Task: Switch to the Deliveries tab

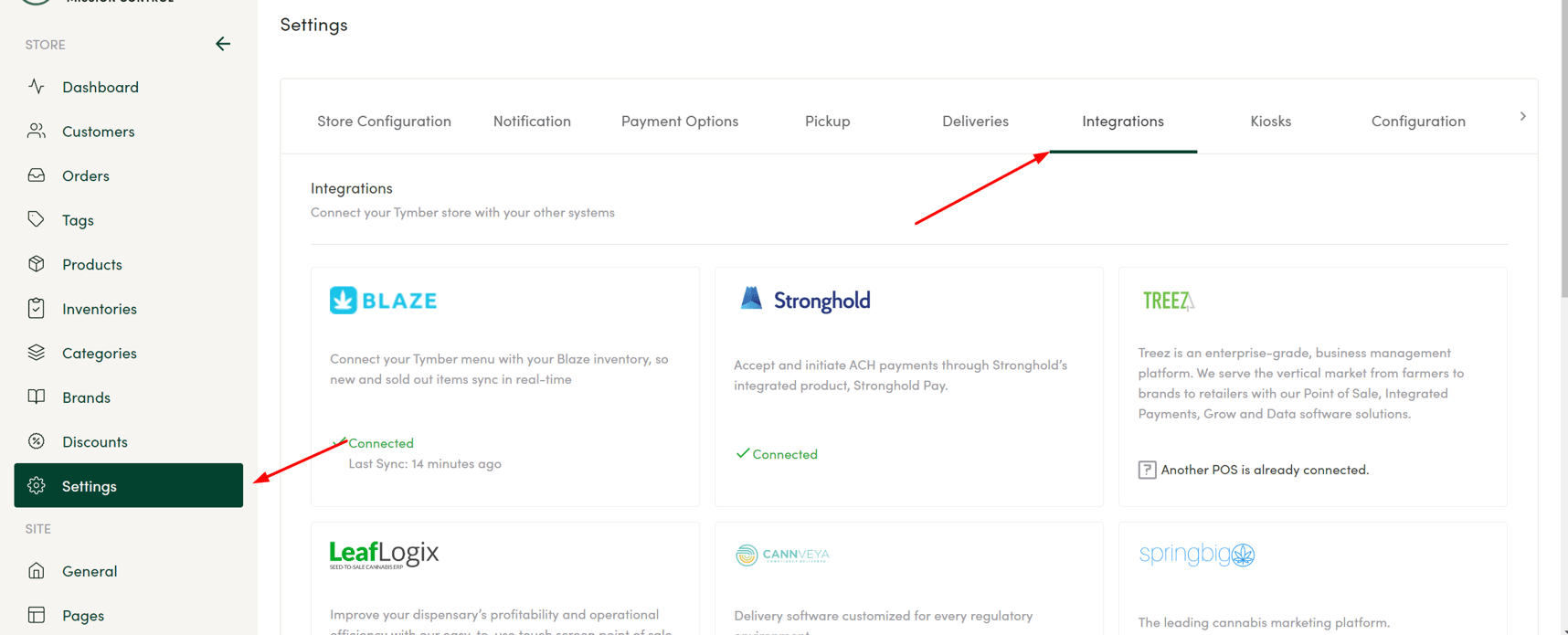Action: 975,121
